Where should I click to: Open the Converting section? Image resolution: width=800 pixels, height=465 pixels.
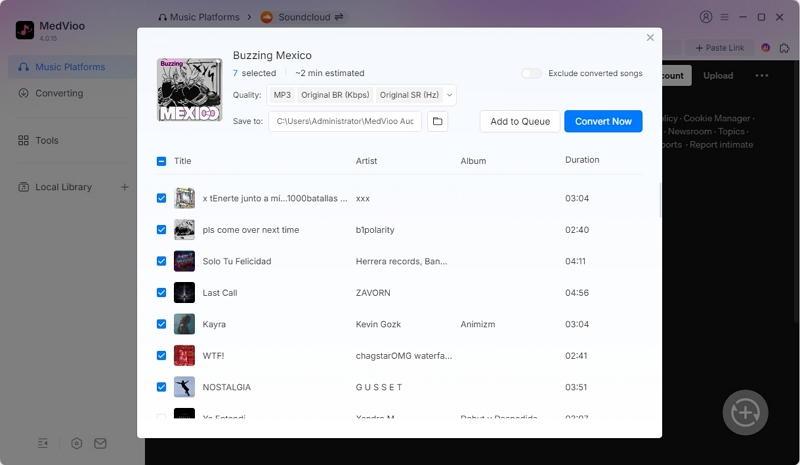pyautogui.click(x=59, y=93)
